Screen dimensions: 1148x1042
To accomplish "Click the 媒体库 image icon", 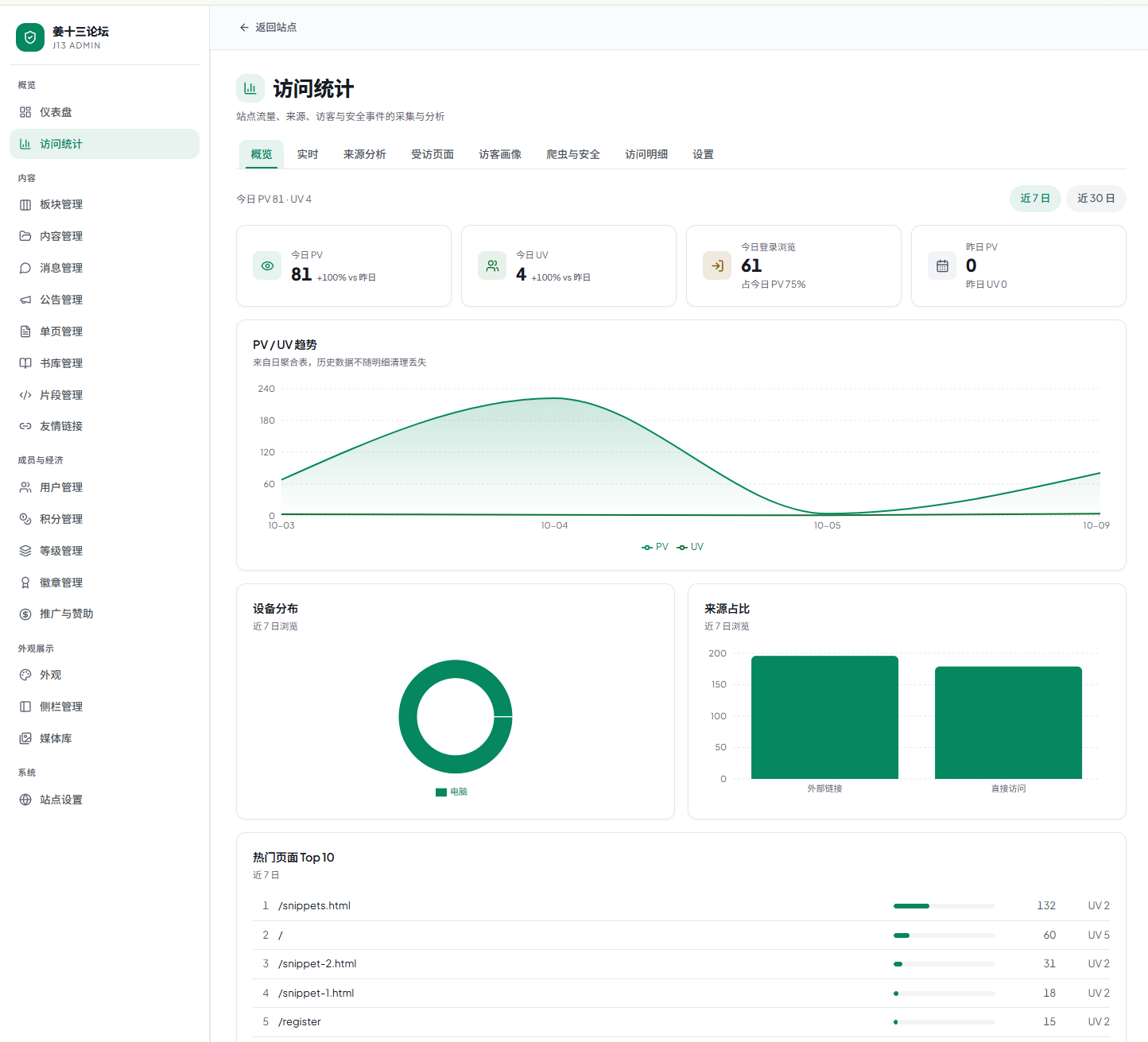I will click(25, 738).
